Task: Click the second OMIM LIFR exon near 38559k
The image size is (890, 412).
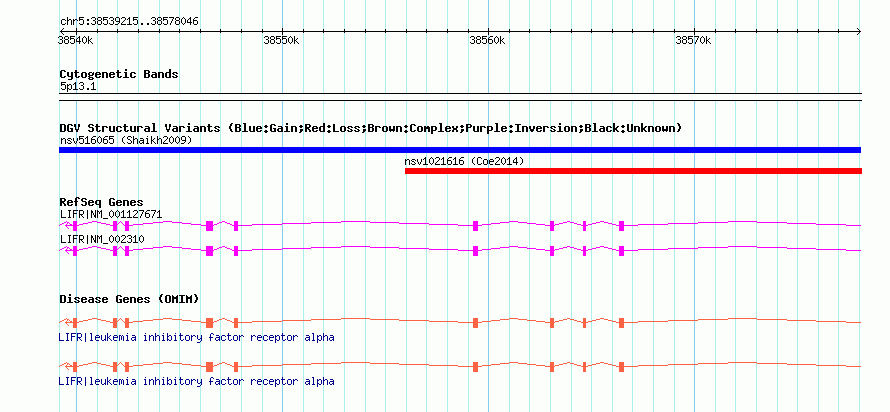Action: pos(476,367)
